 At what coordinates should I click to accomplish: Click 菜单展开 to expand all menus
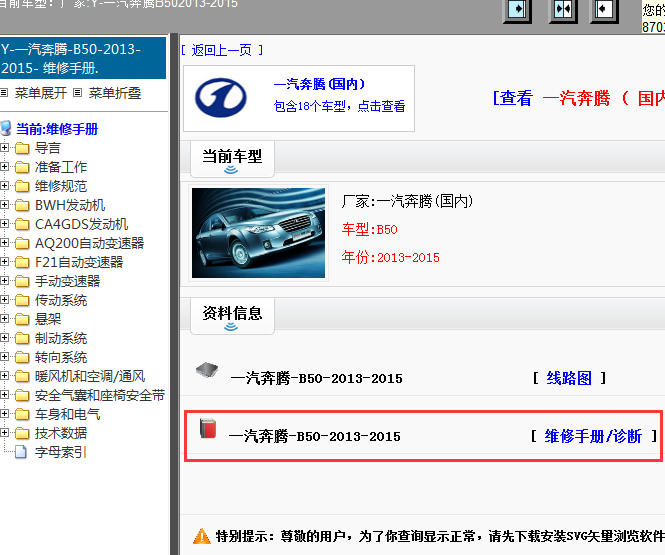tap(41, 93)
